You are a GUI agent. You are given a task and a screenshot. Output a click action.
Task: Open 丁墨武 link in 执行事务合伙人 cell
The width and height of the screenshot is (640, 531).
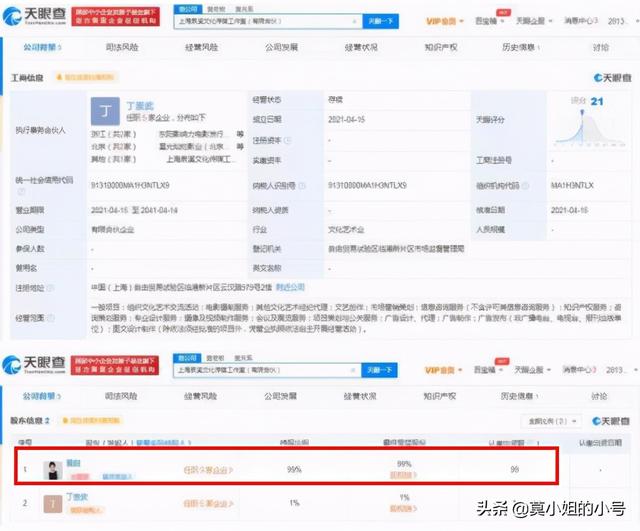tap(140, 106)
